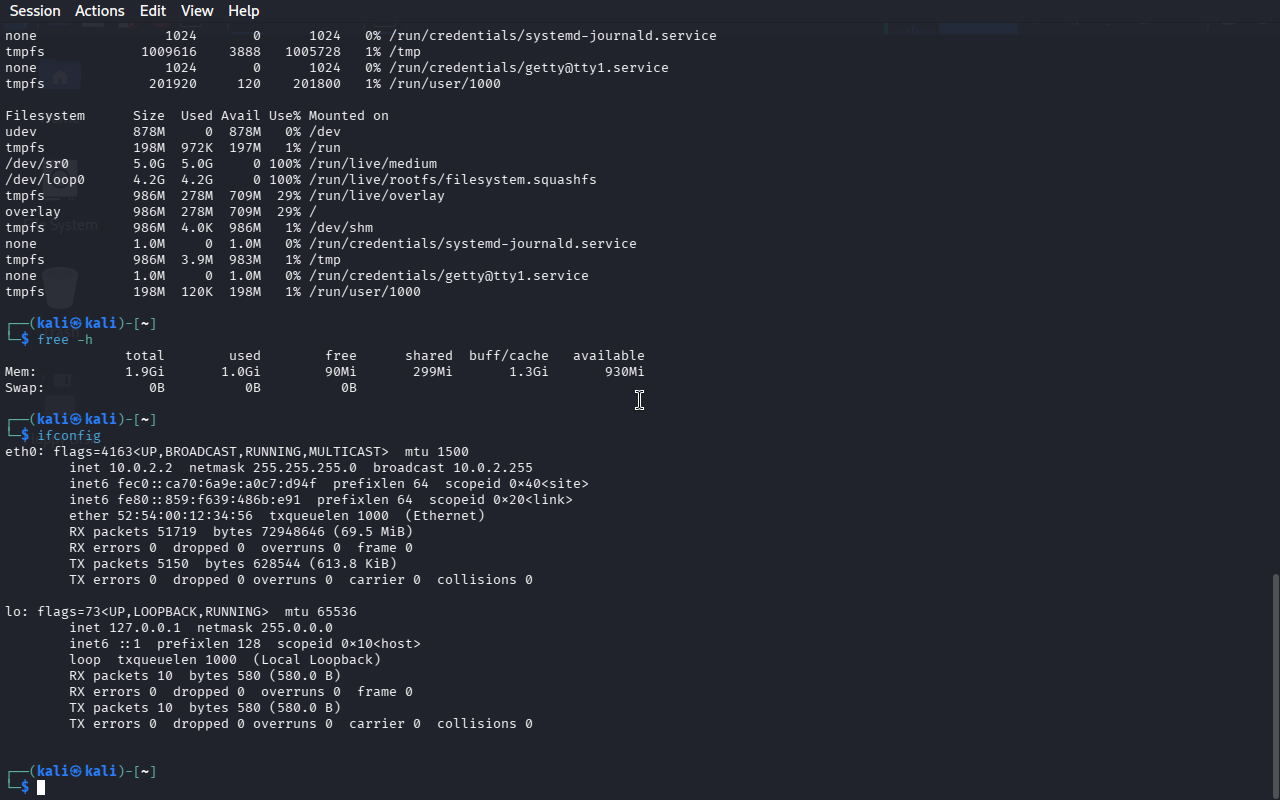Open the View menu
The image size is (1280, 800).
tap(197, 11)
